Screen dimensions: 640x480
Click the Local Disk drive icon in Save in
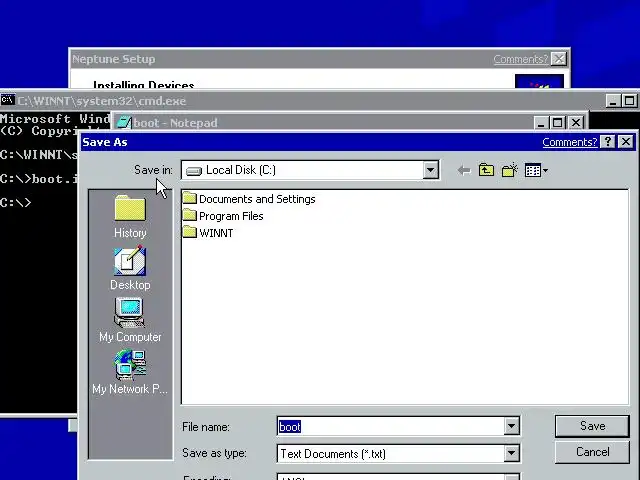194,171
